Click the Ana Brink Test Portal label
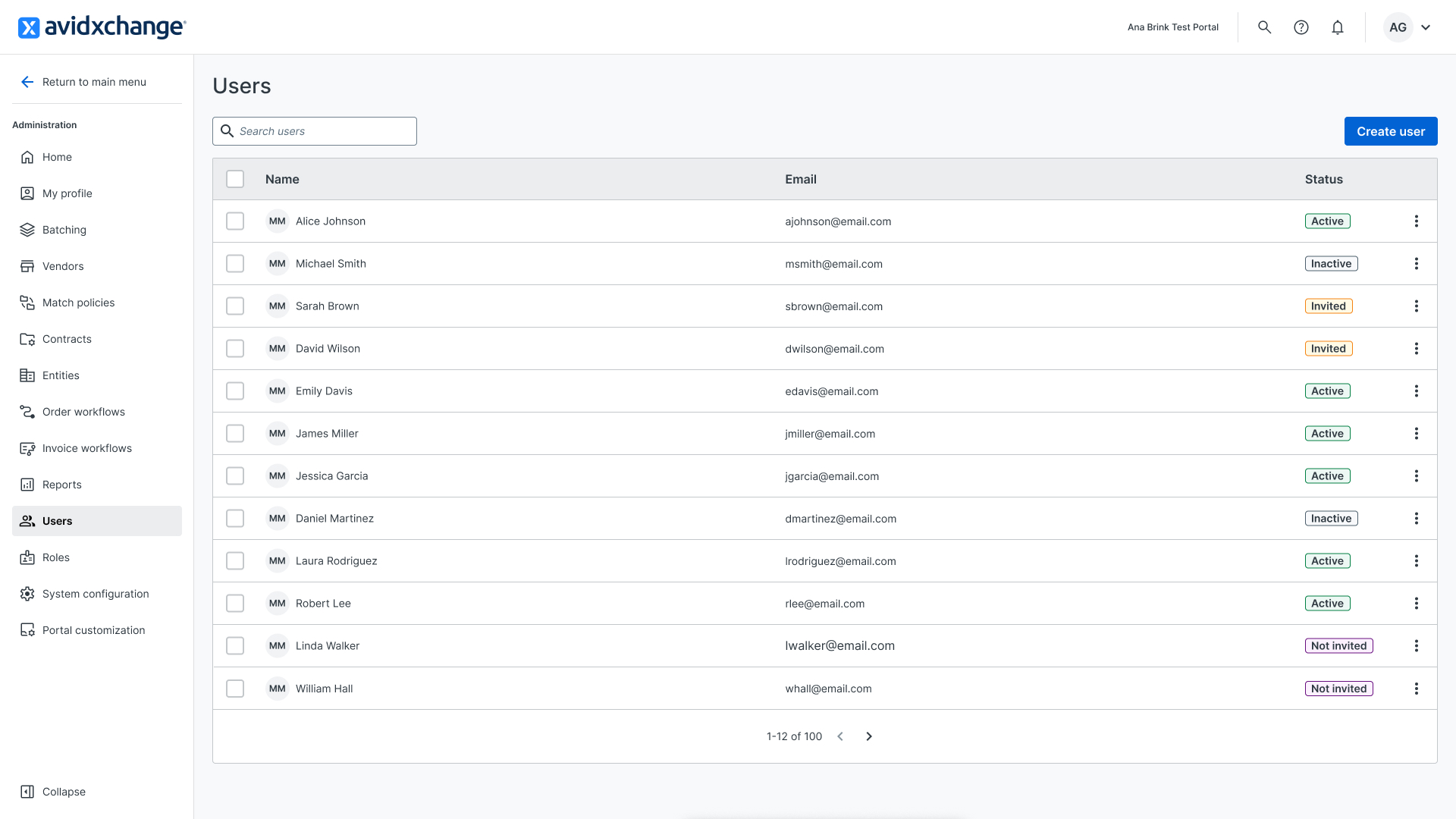 (1173, 27)
